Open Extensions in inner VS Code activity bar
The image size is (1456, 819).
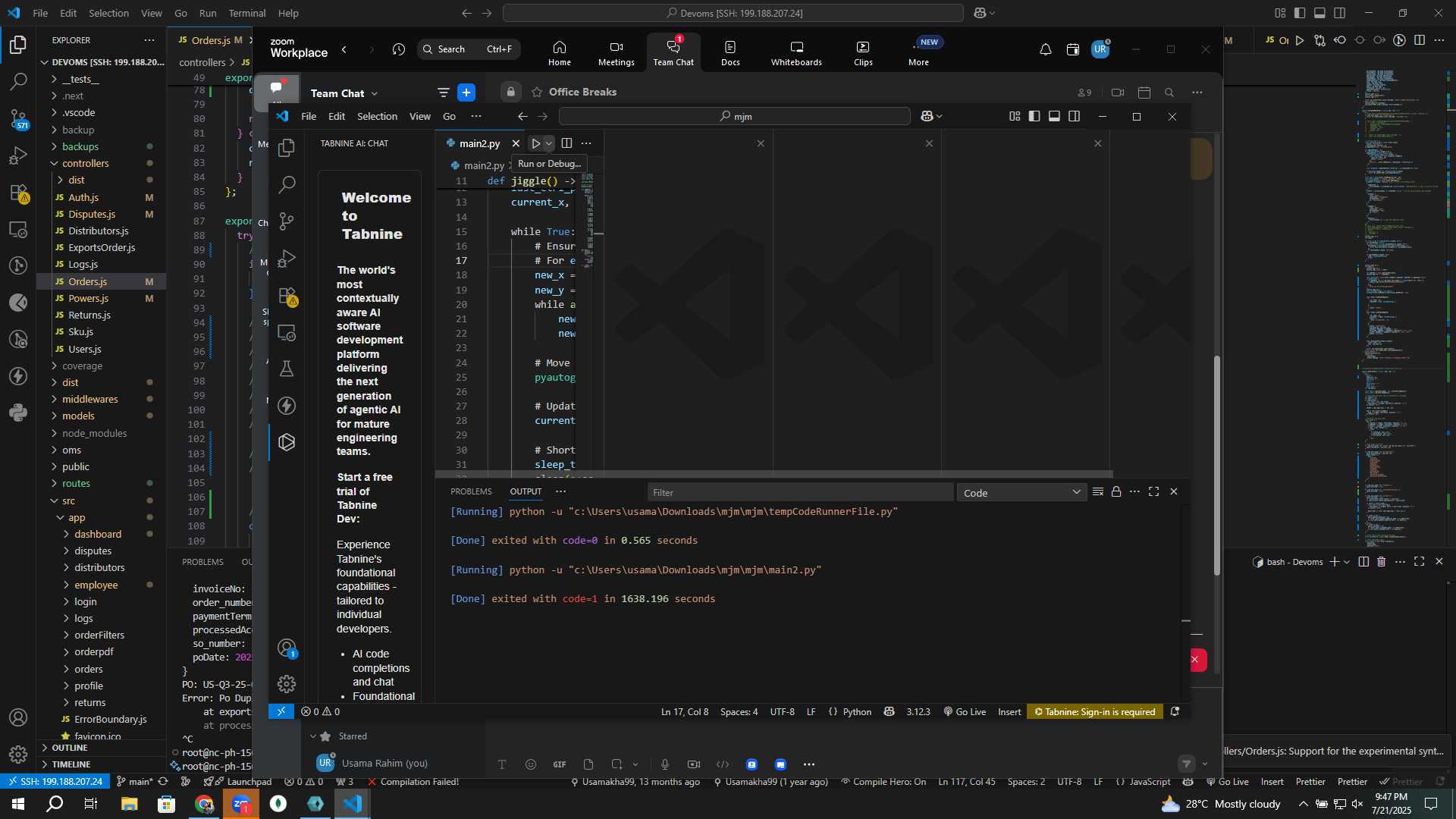(x=287, y=295)
